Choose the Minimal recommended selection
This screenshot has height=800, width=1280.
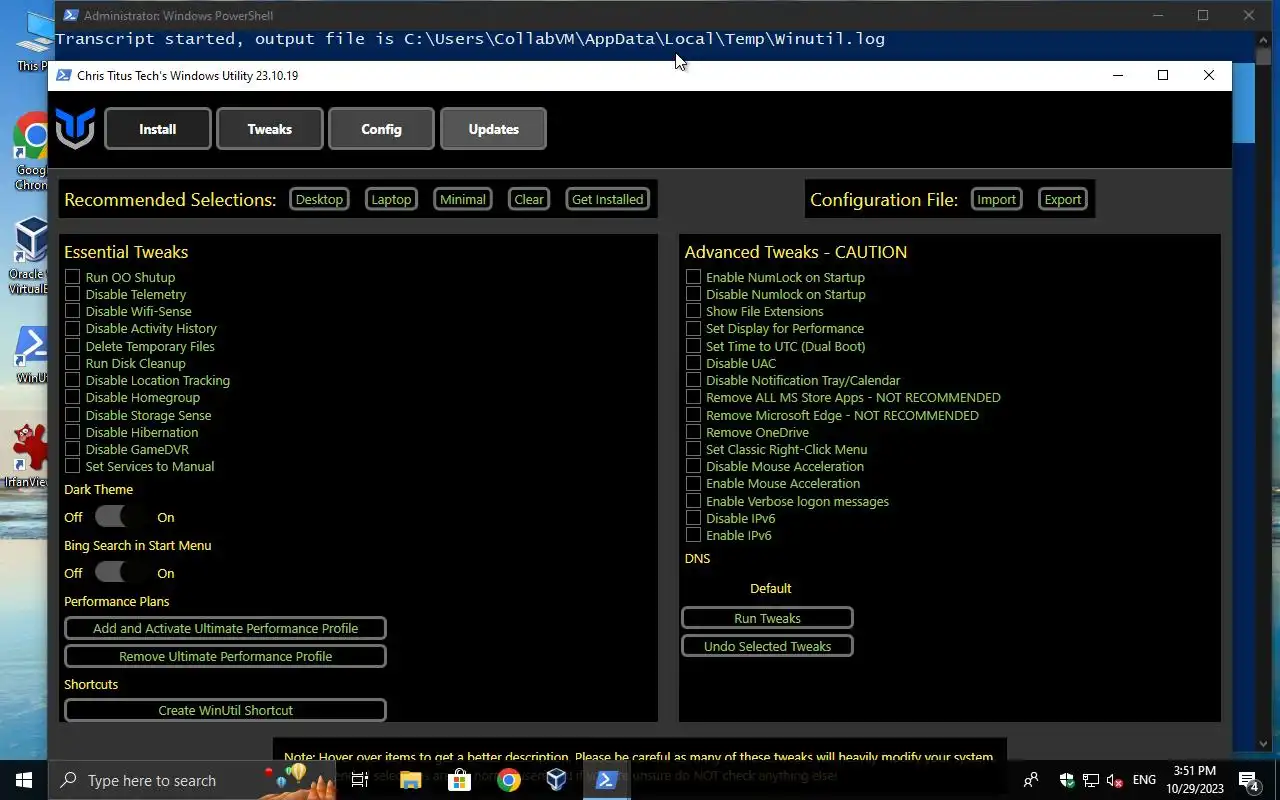(463, 199)
